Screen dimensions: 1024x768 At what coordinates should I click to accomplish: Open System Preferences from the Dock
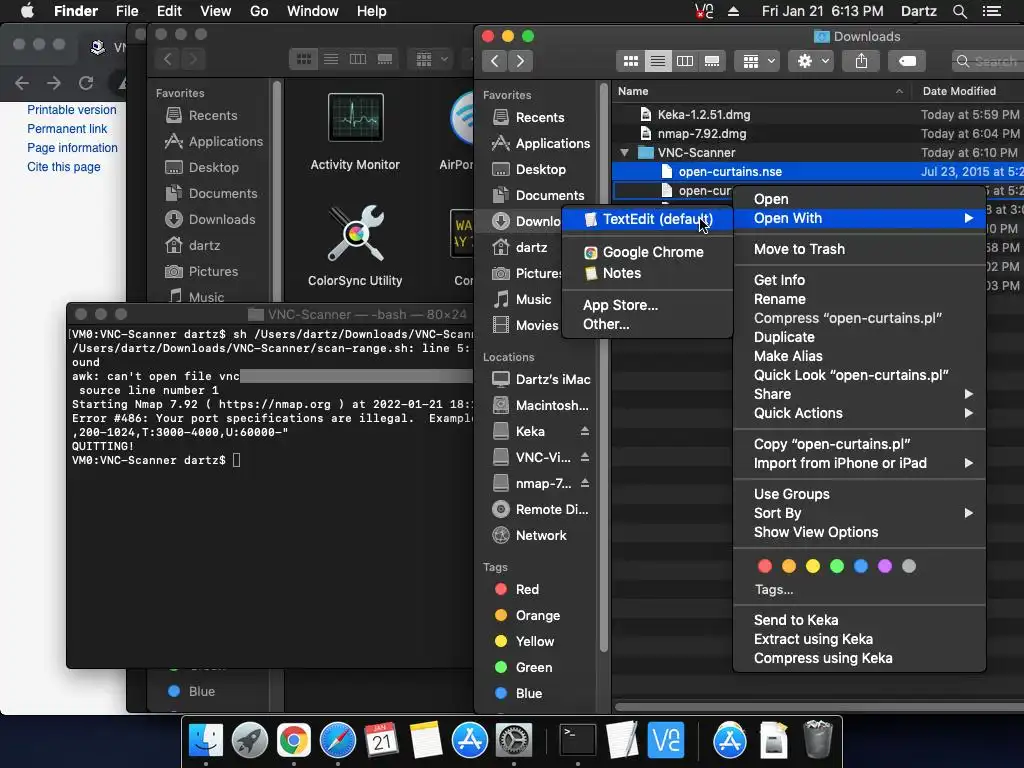(514, 741)
